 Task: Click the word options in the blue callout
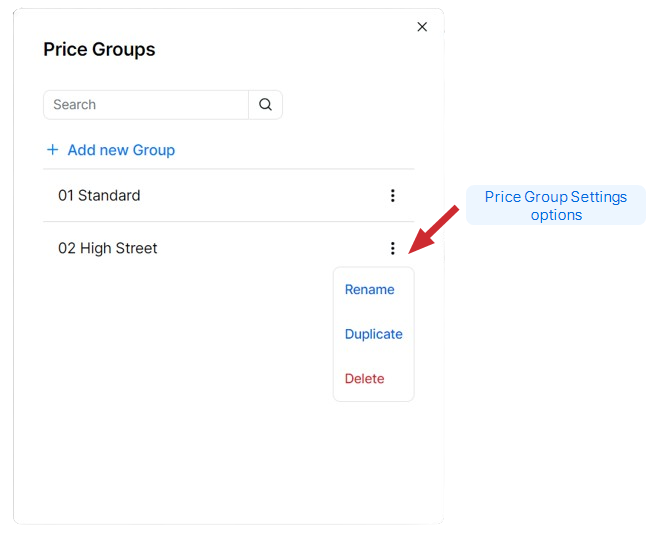pos(556,215)
